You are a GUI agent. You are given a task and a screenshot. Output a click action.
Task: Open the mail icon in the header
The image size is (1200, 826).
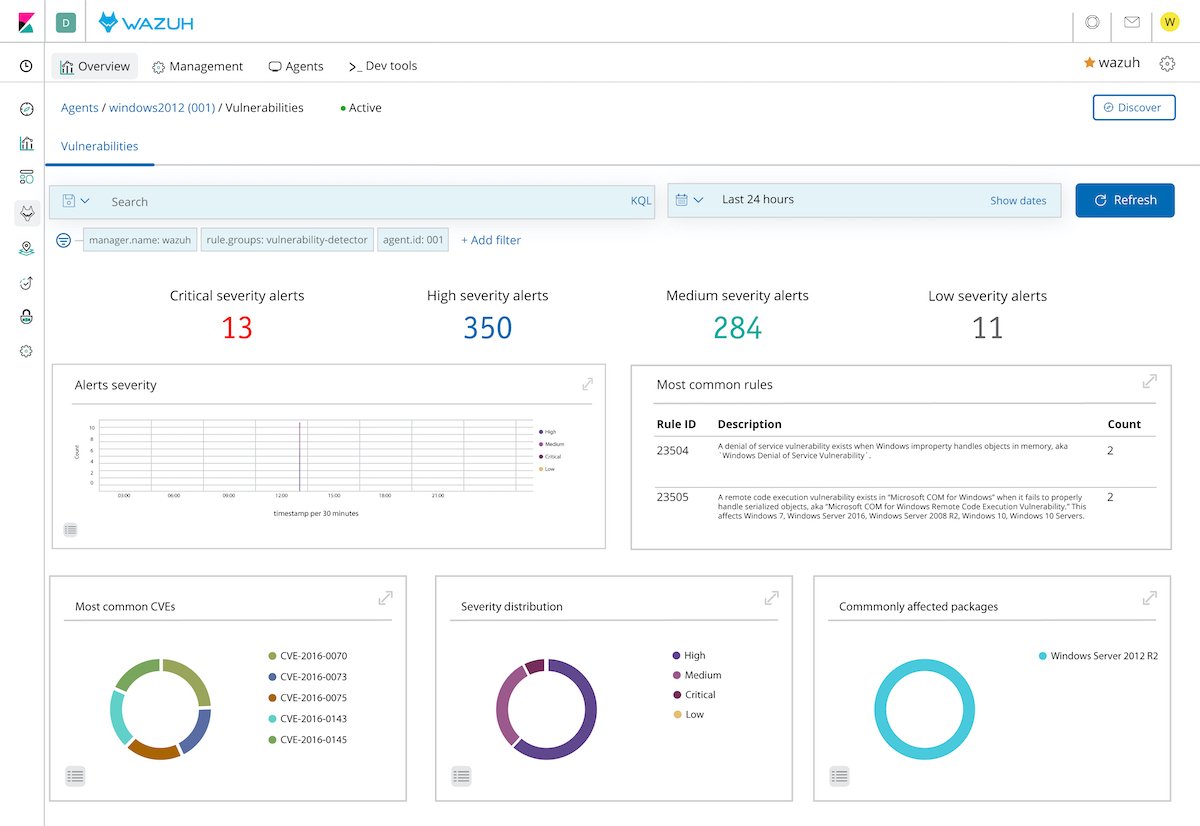(x=1132, y=22)
